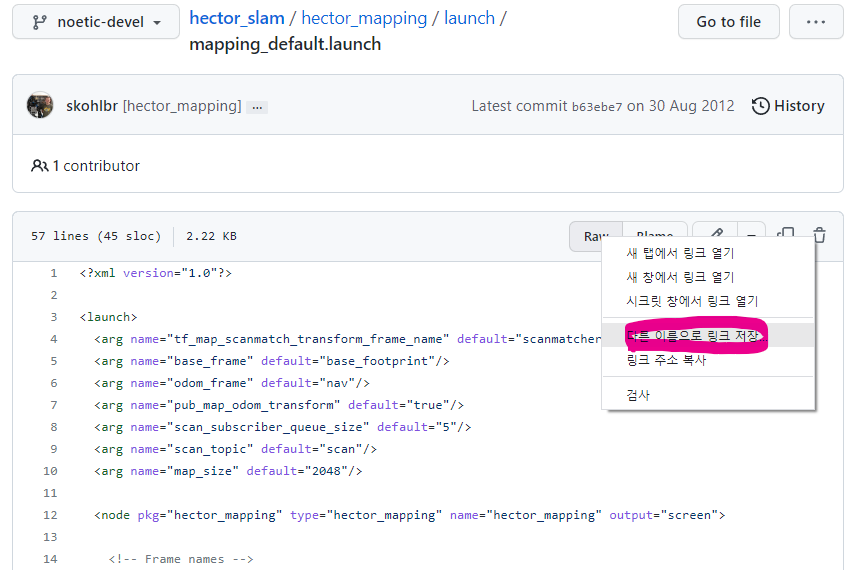
Task: Select '새 탭에서 링크 열기' menu item
Action: tap(708, 253)
